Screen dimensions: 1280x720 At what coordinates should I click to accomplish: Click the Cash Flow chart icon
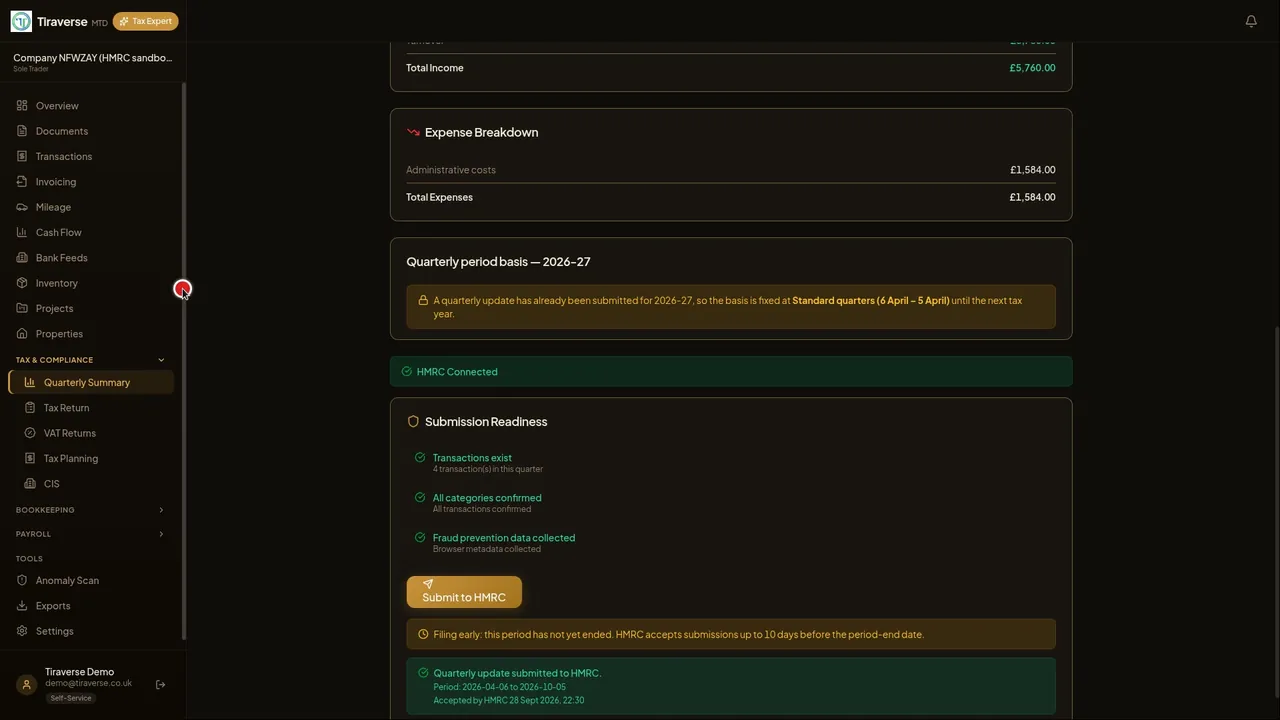(x=22, y=232)
